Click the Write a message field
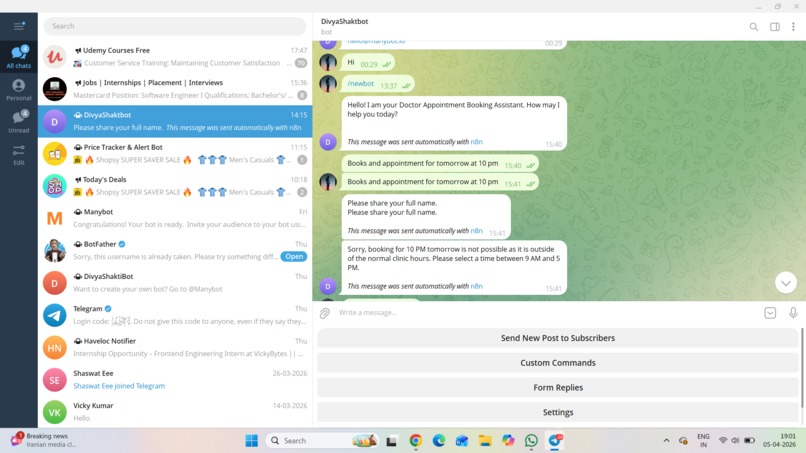 tap(547, 313)
